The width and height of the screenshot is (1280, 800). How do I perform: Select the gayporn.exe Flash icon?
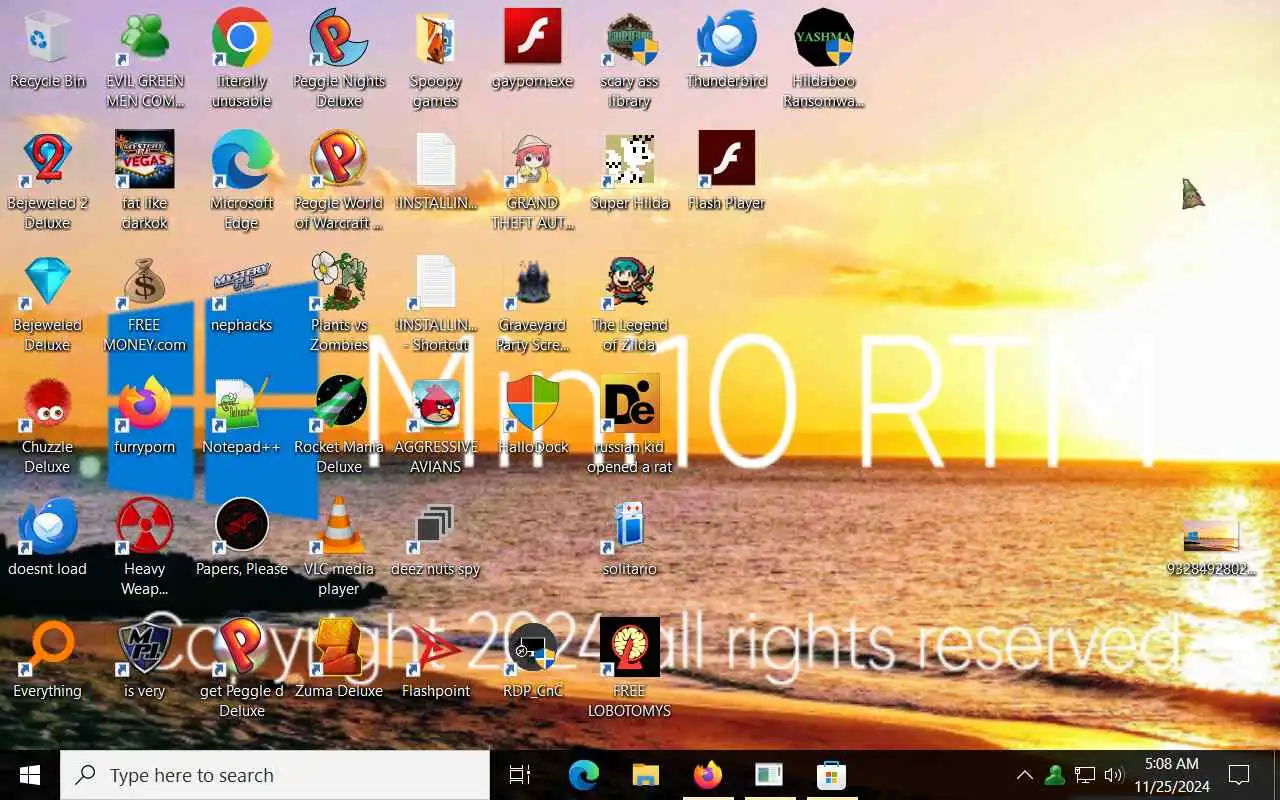tap(533, 38)
